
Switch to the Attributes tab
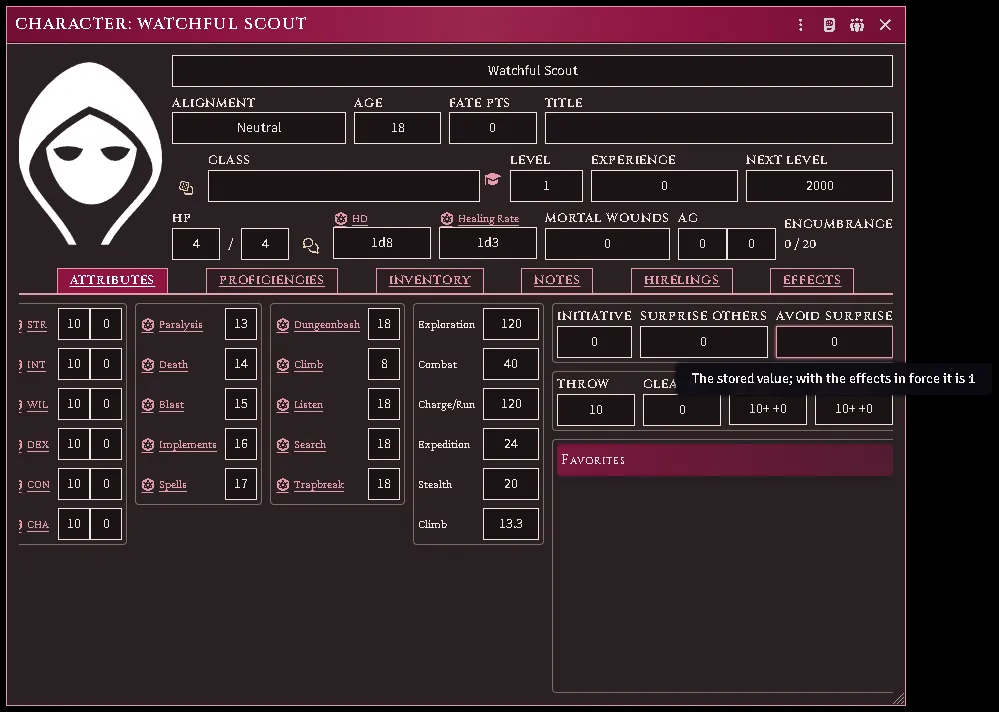(112, 280)
